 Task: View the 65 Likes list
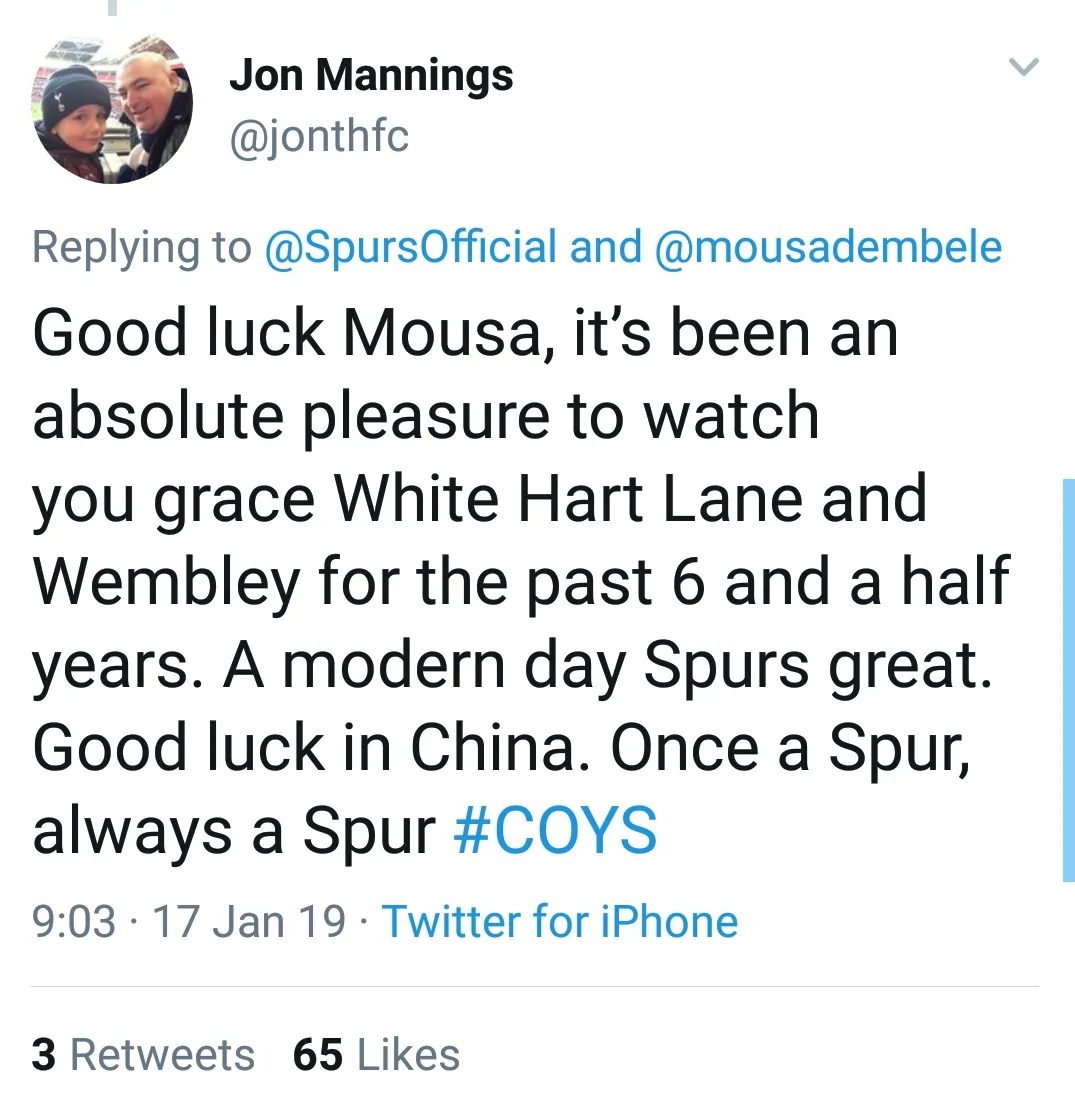[376, 1055]
